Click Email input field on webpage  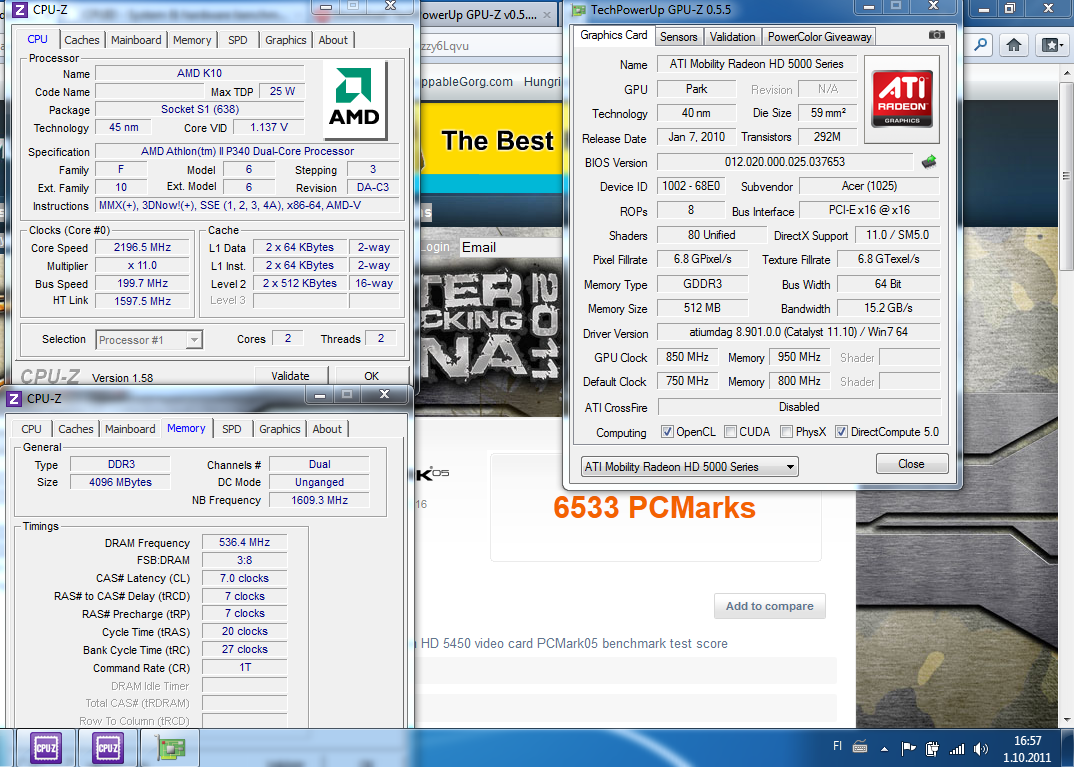click(x=511, y=247)
